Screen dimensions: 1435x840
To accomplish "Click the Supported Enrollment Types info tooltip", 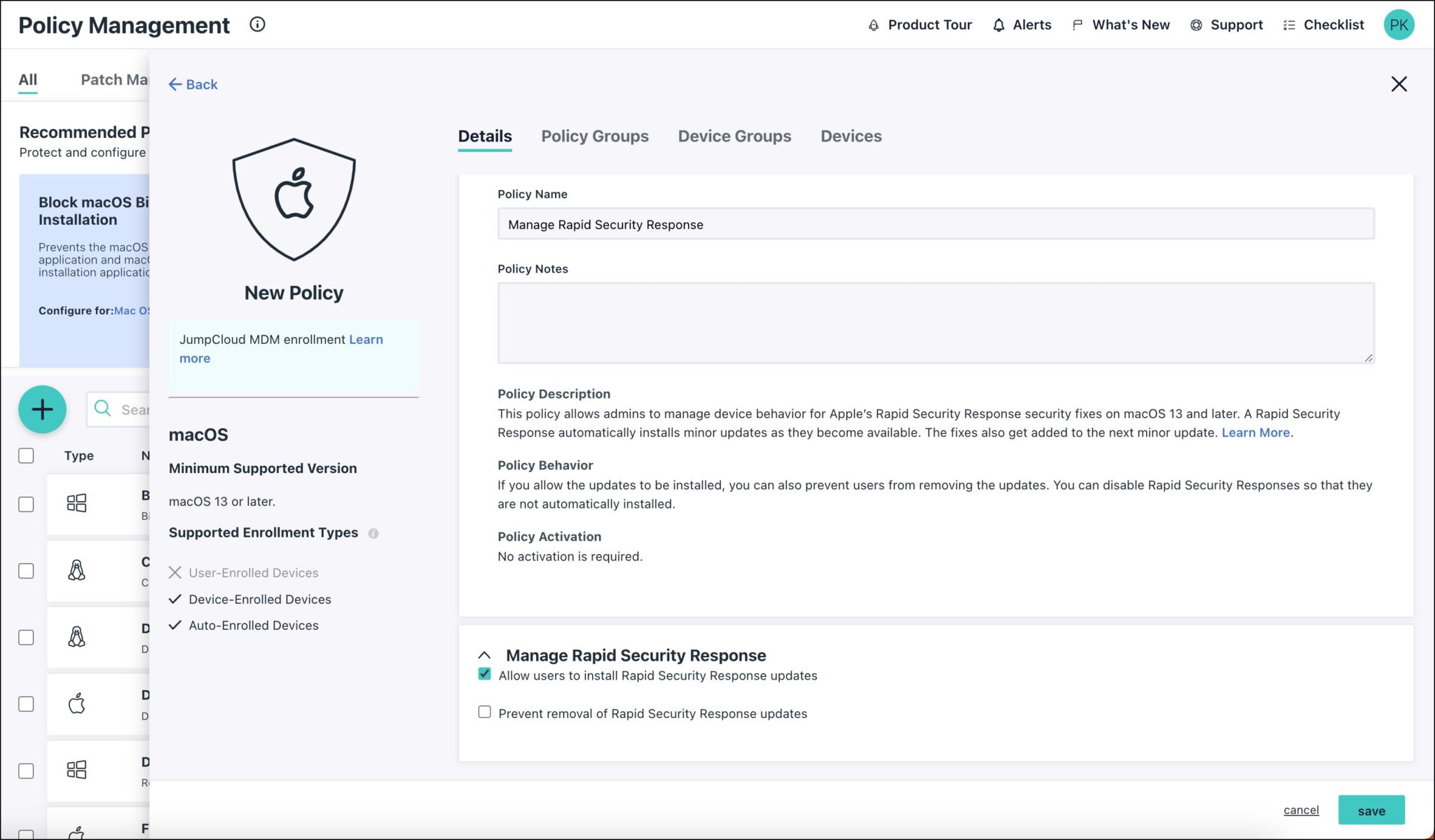I will coord(373,533).
